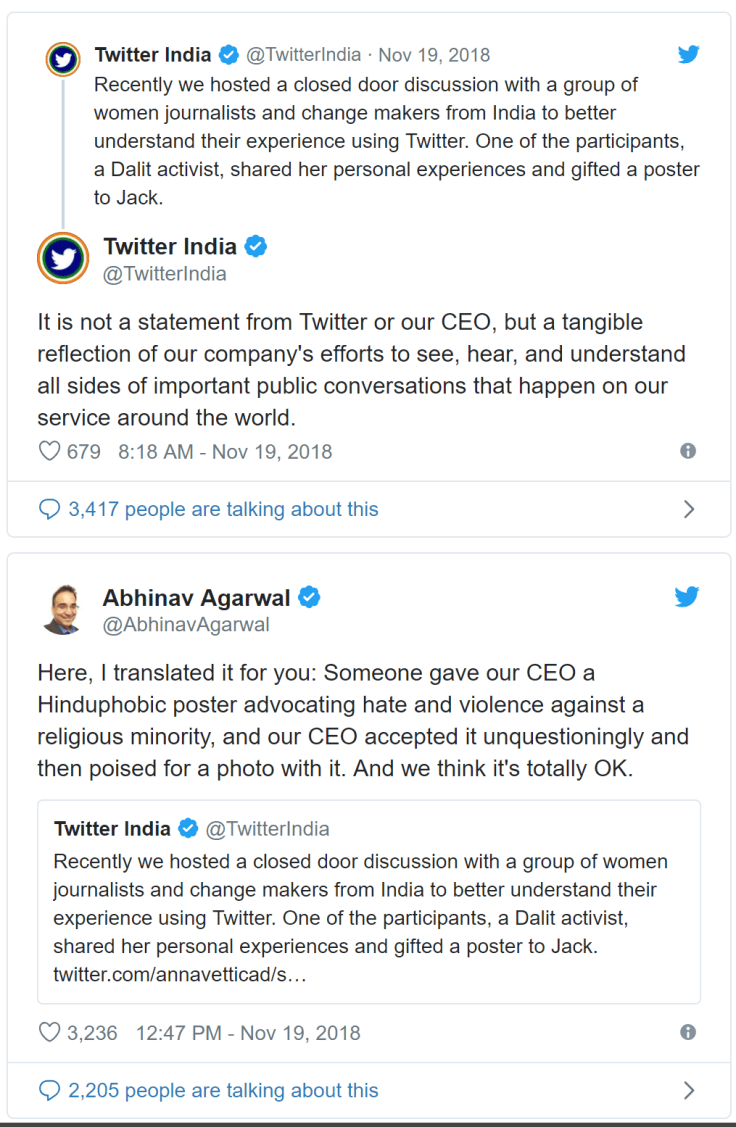Open the info icon on Abhinav Agarwal's tweet

point(688,1032)
